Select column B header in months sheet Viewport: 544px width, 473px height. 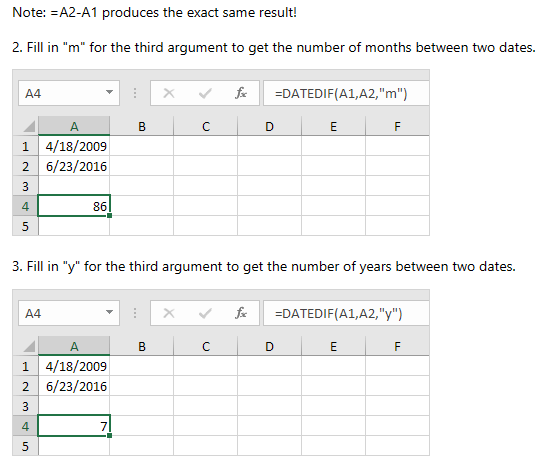pyautogui.click(x=142, y=126)
